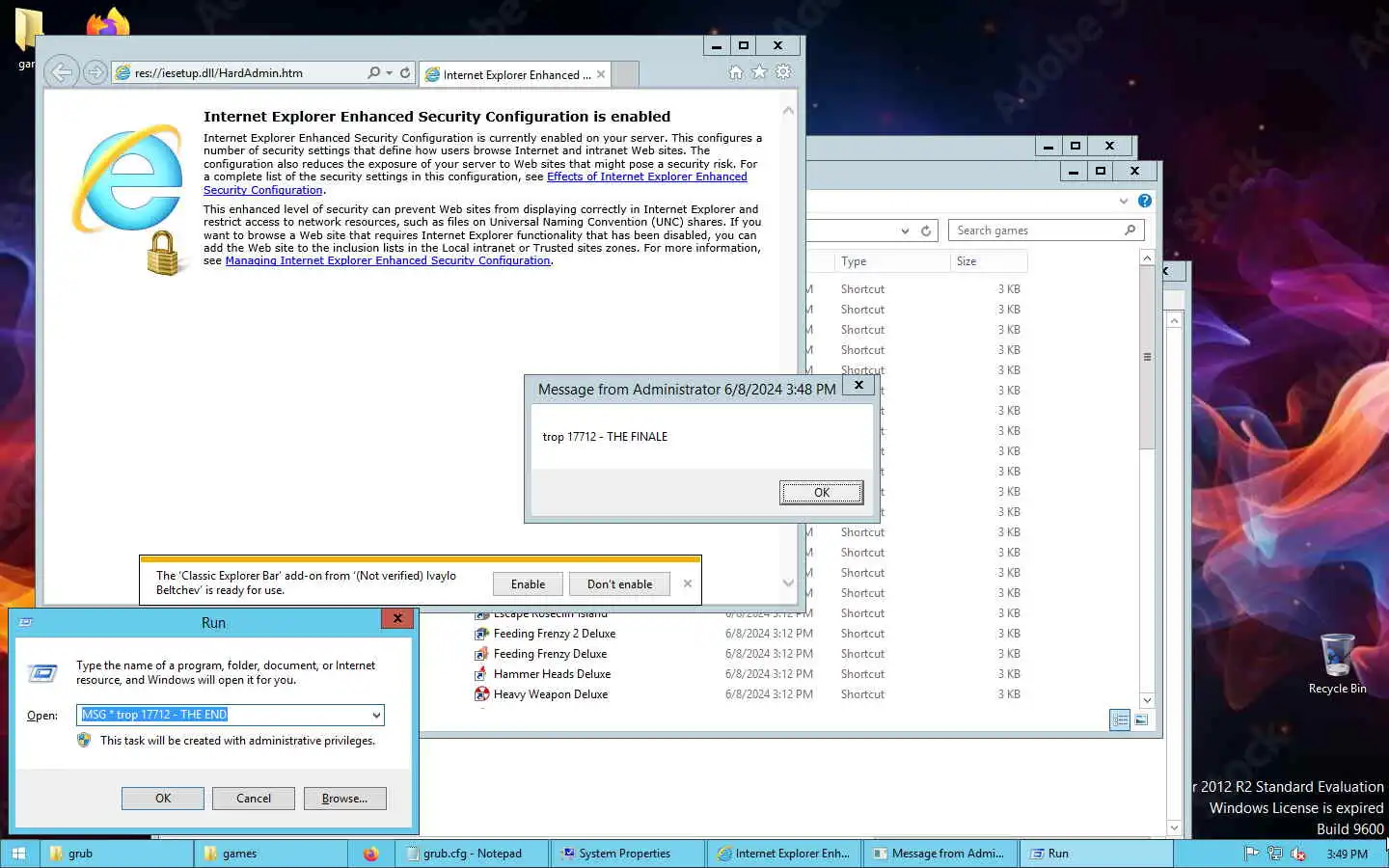Click Don't enable for the add-on
The image size is (1389, 868).
[x=619, y=583]
